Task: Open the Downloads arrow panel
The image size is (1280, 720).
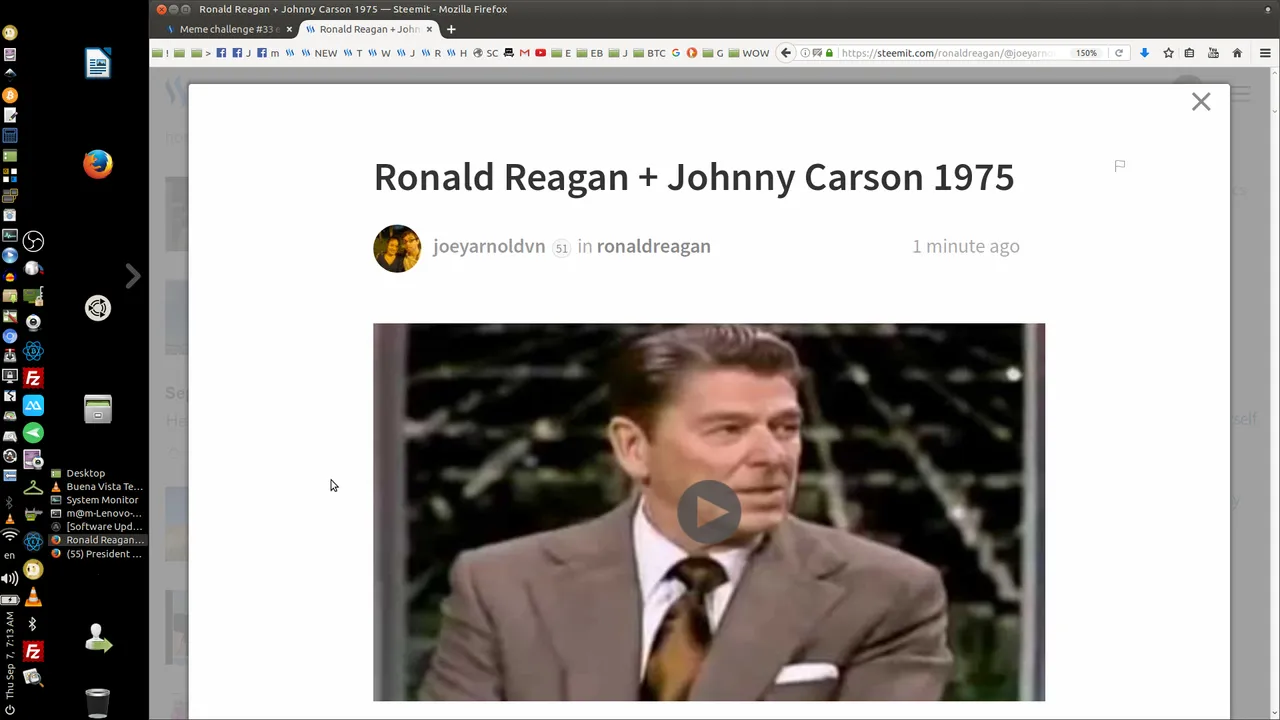Action: [1144, 53]
